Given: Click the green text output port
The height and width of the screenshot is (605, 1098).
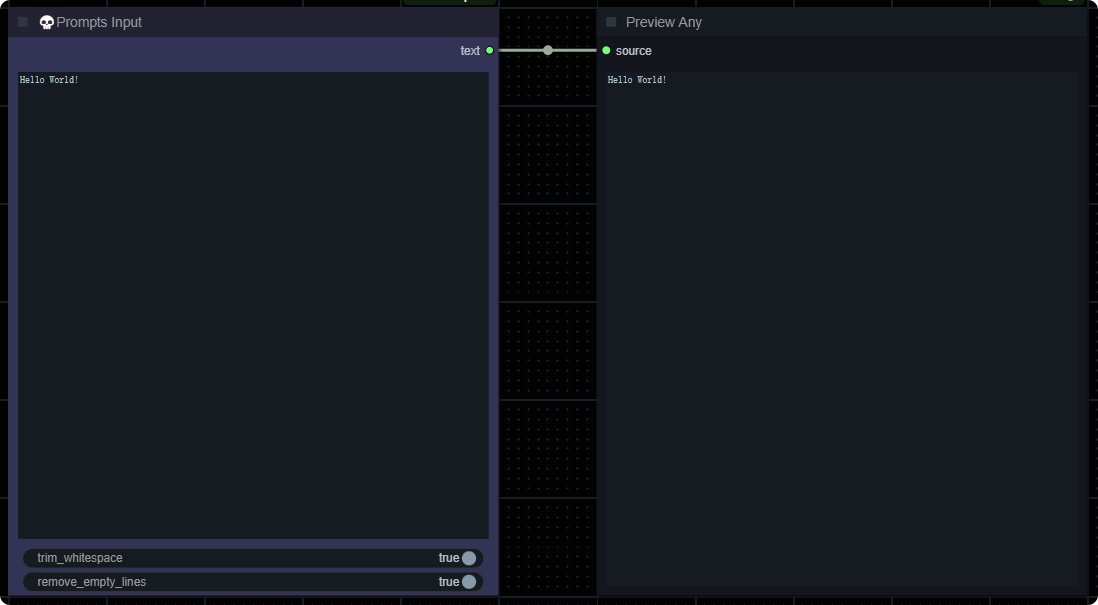Looking at the screenshot, I should tap(489, 50).
